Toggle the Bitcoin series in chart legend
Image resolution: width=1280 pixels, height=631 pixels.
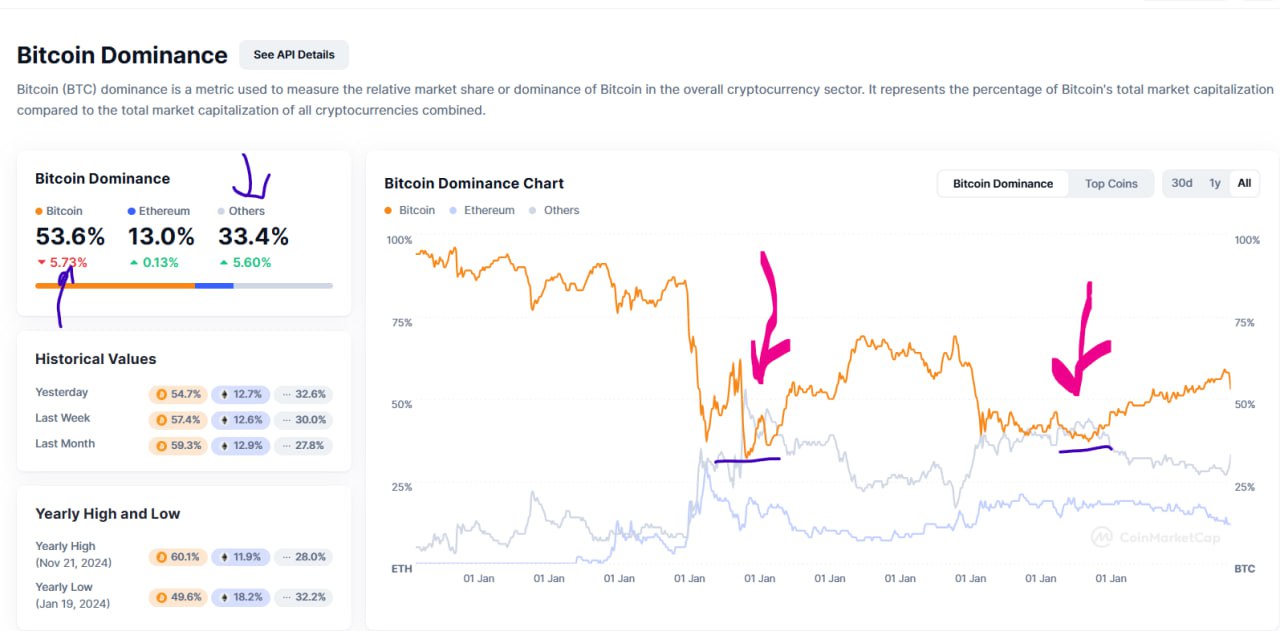click(410, 210)
